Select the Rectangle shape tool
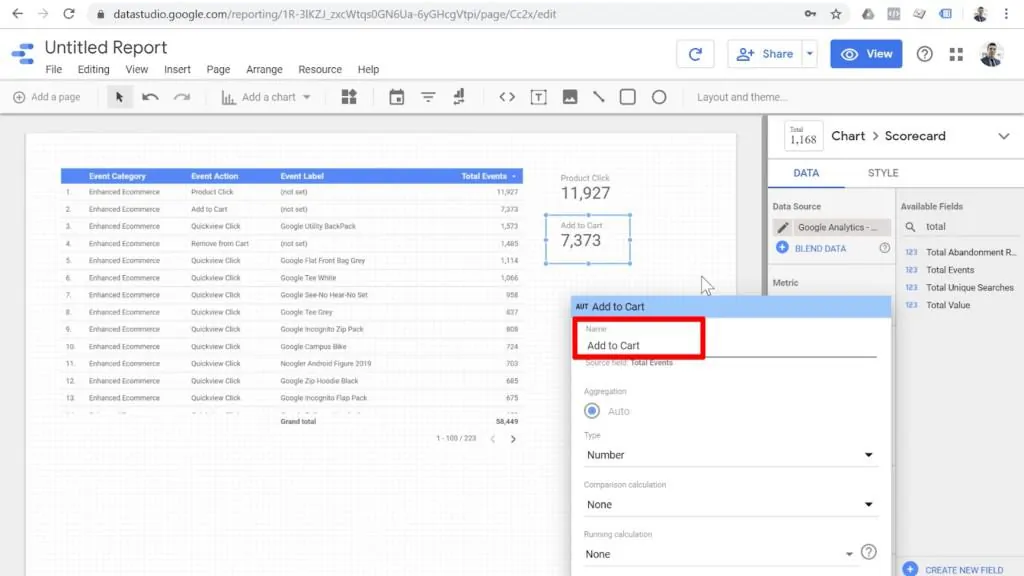Viewport: 1024px width, 576px height. tap(628, 97)
